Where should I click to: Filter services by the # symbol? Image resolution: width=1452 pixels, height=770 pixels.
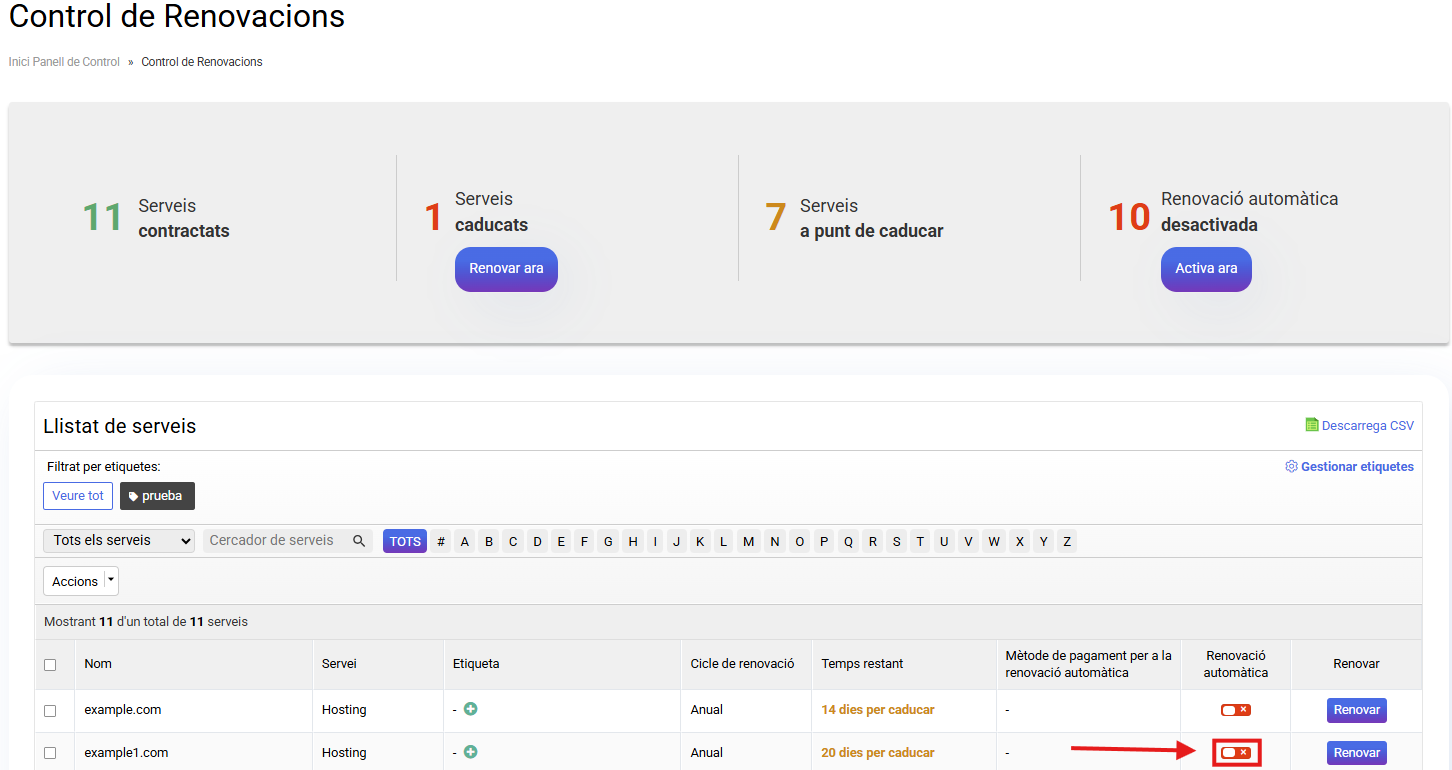[441, 541]
